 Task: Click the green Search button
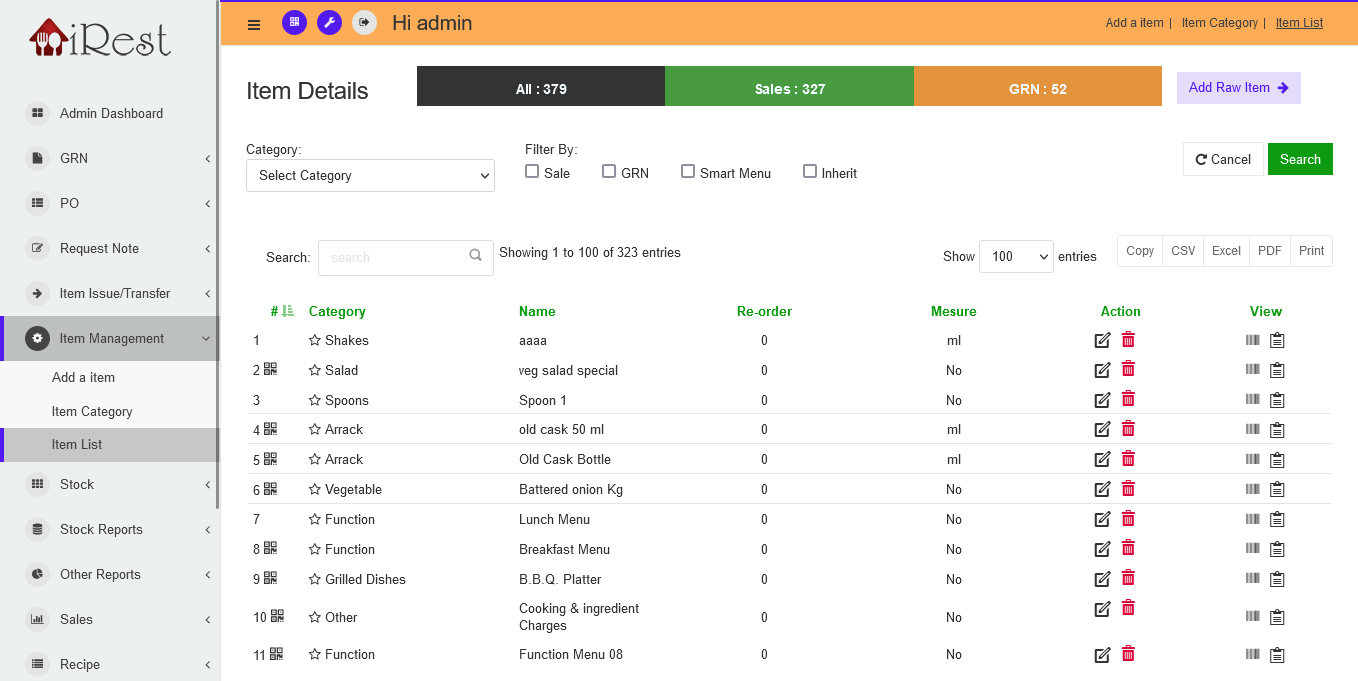tap(1300, 159)
